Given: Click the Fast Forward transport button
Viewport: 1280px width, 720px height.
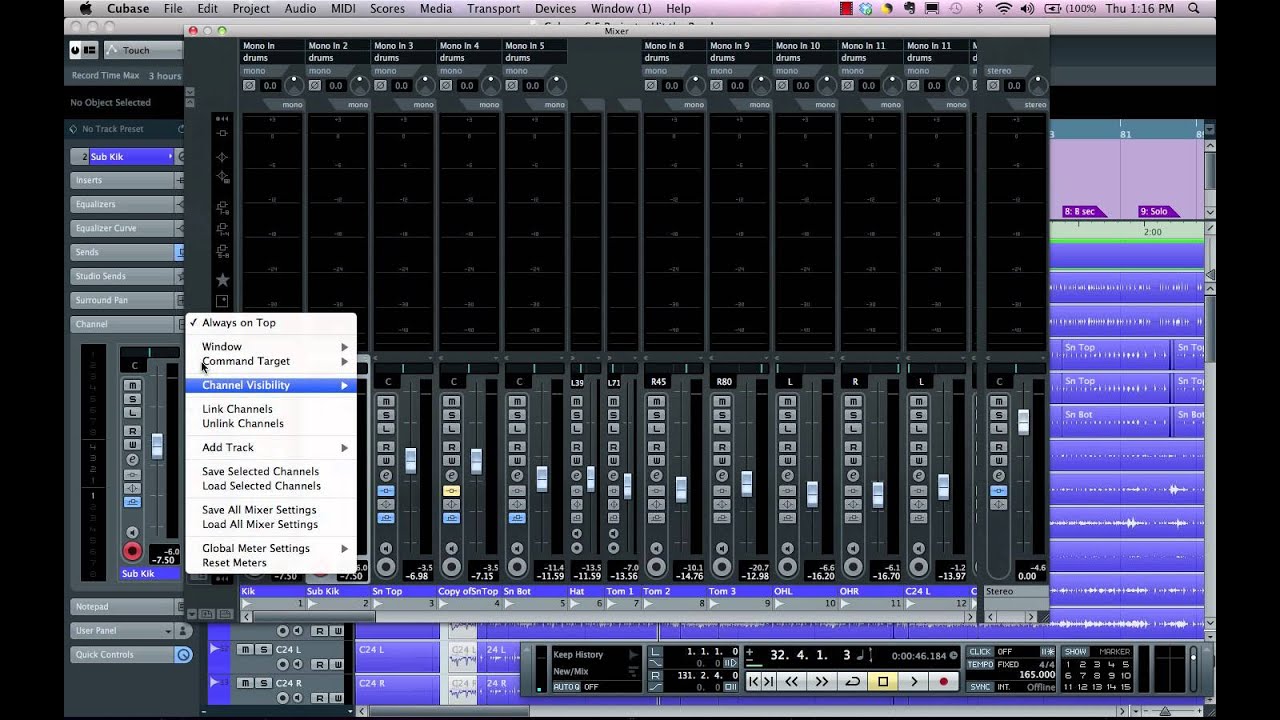Looking at the screenshot, I should pos(822,681).
